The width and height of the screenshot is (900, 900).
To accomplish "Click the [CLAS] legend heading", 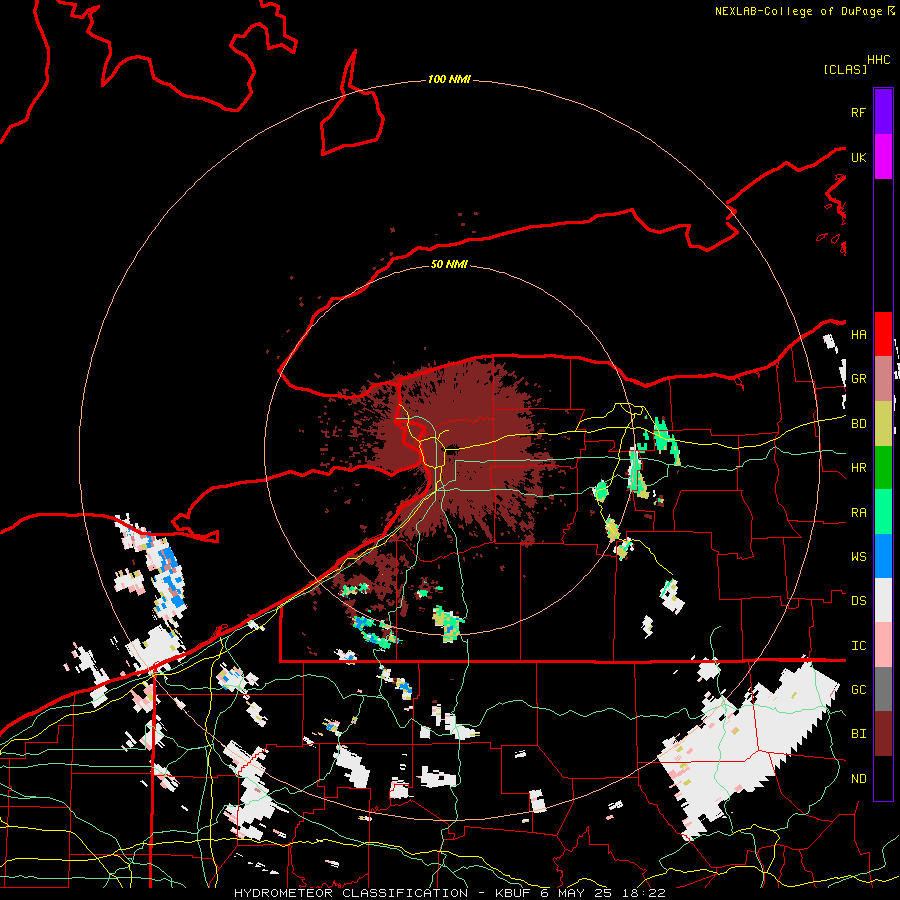I will tap(845, 69).
